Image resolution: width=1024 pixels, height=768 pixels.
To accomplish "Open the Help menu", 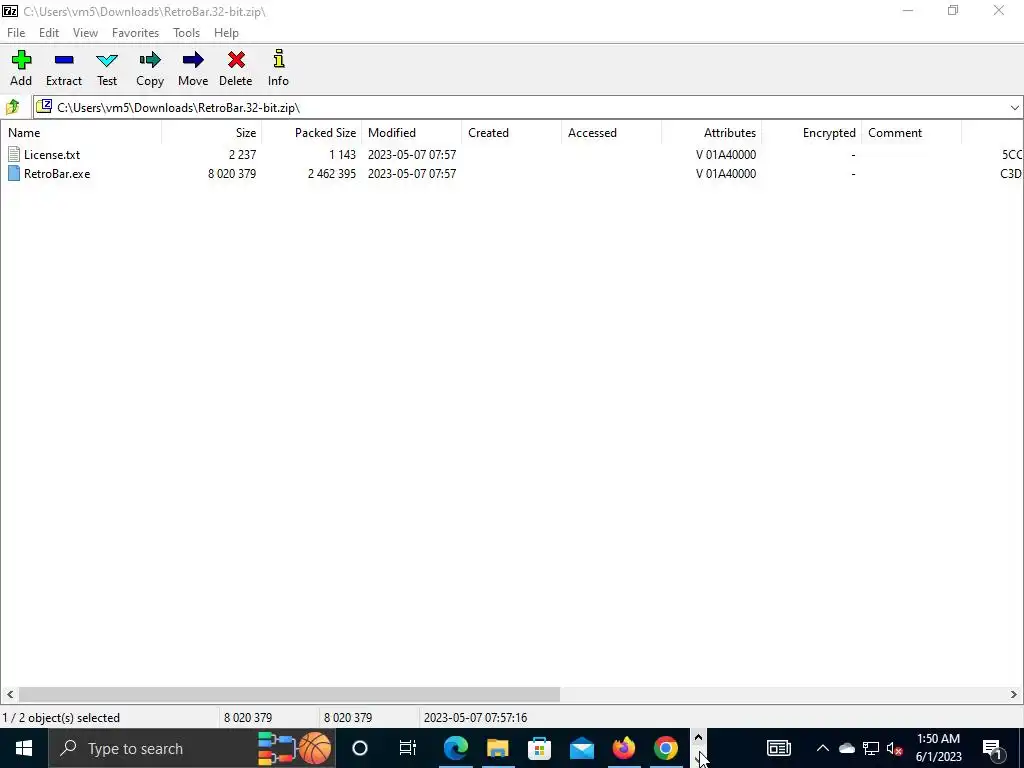I will pyautogui.click(x=227, y=33).
